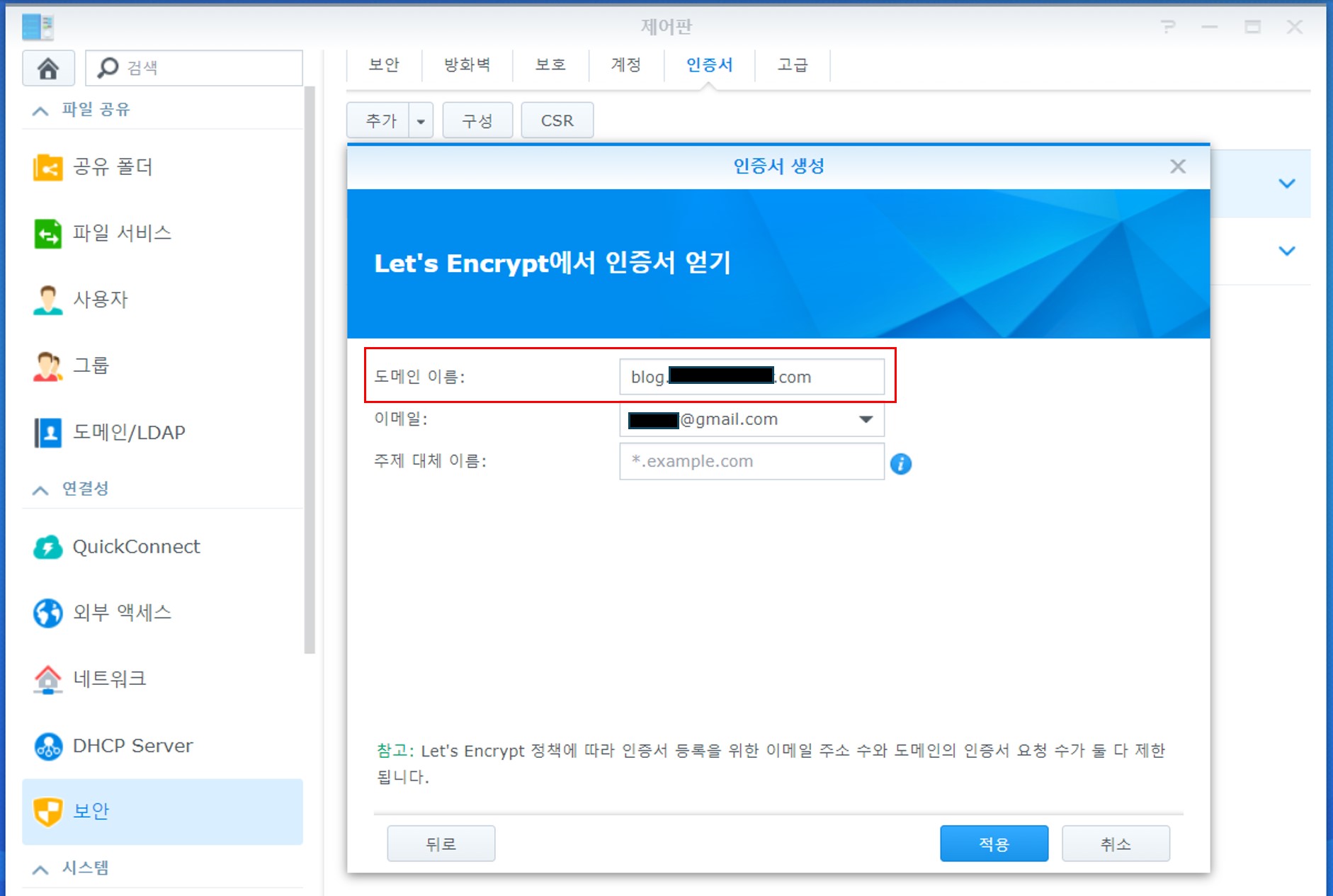The width and height of the screenshot is (1333, 896).
Task: Click the 뒤로 back button
Action: (x=441, y=844)
